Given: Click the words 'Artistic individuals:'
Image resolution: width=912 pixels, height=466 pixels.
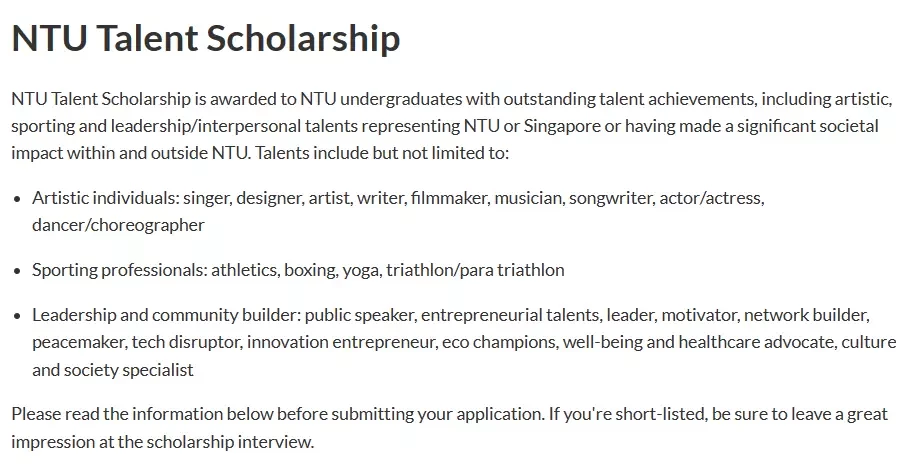Looking at the screenshot, I should pyautogui.click(x=105, y=198).
